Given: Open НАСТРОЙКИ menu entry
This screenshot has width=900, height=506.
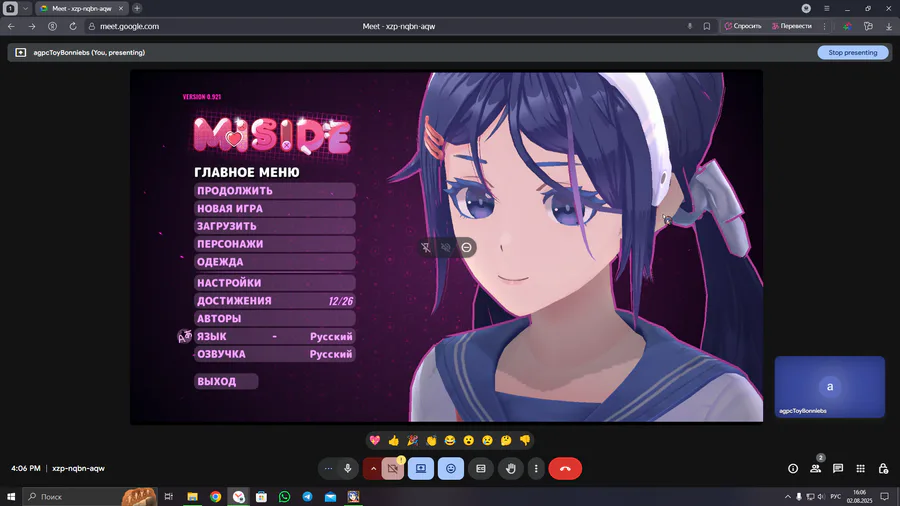Looking at the screenshot, I should [x=274, y=283].
